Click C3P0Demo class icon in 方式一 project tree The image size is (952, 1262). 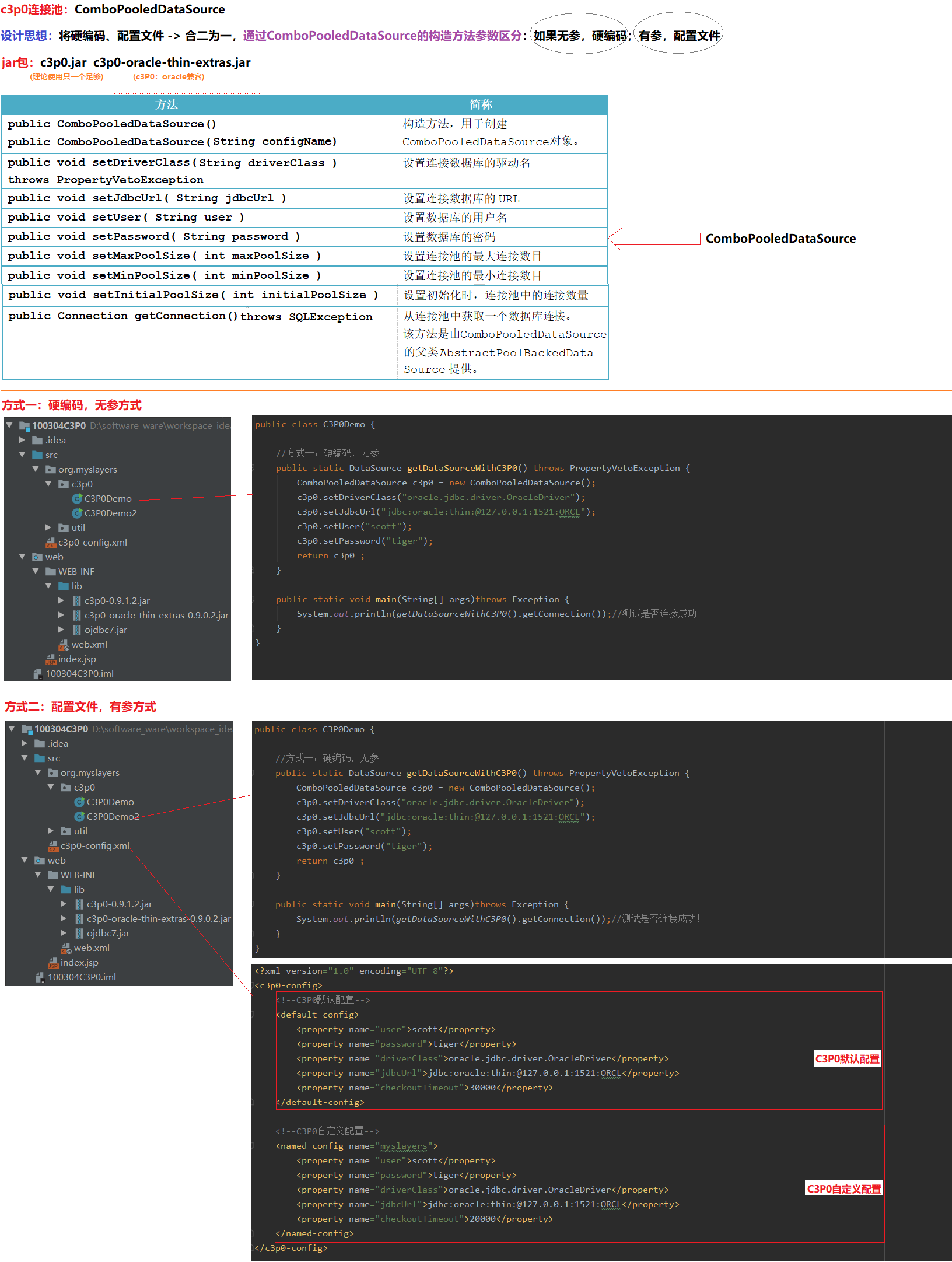77,498
